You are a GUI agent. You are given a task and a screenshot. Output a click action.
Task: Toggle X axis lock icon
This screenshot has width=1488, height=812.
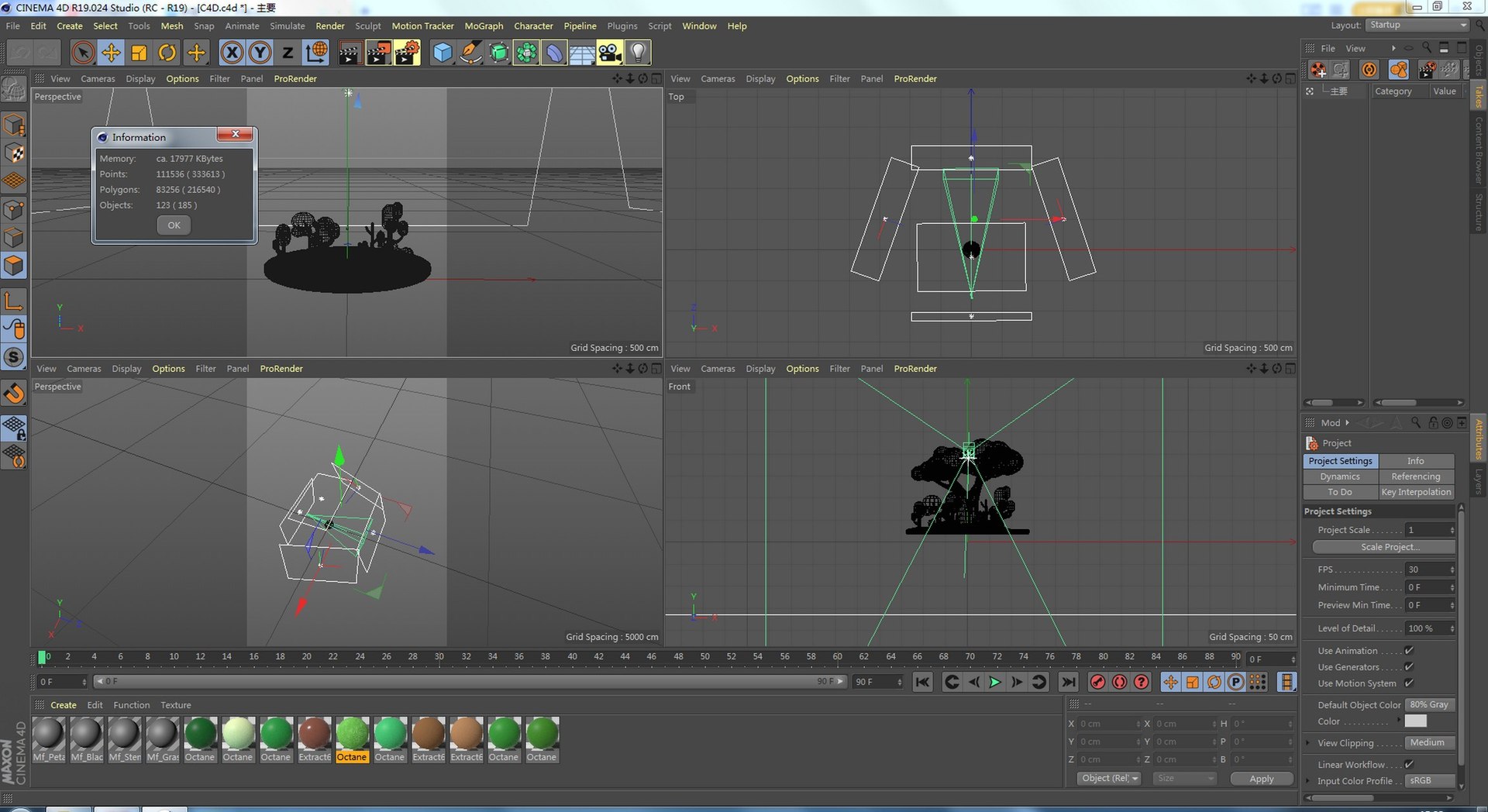(x=232, y=53)
